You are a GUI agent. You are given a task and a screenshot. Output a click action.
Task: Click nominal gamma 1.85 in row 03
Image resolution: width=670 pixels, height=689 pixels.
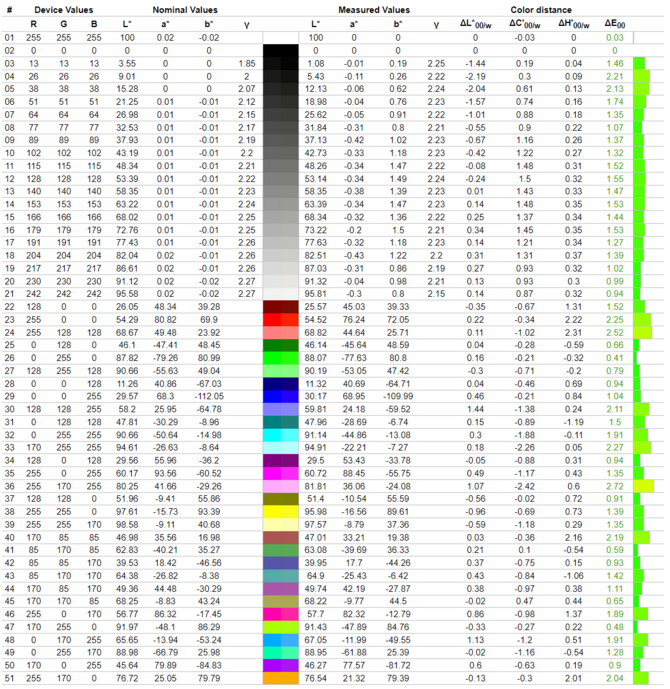(247, 64)
